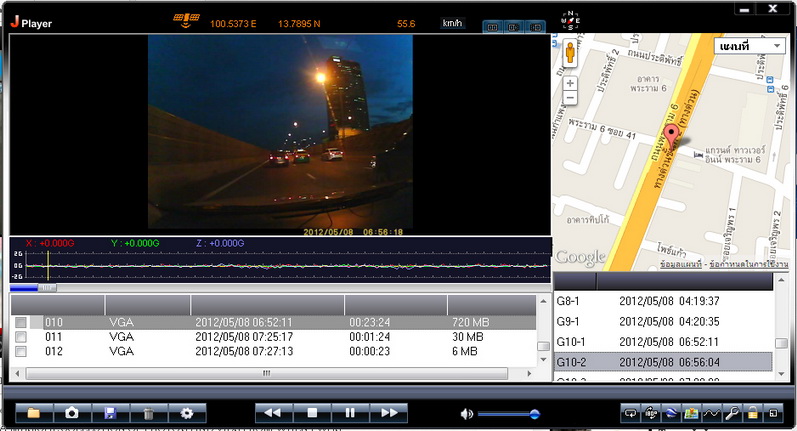The width and height of the screenshot is (797, 431).
Task: Check the box for file 010
Action: click(21, 322)
